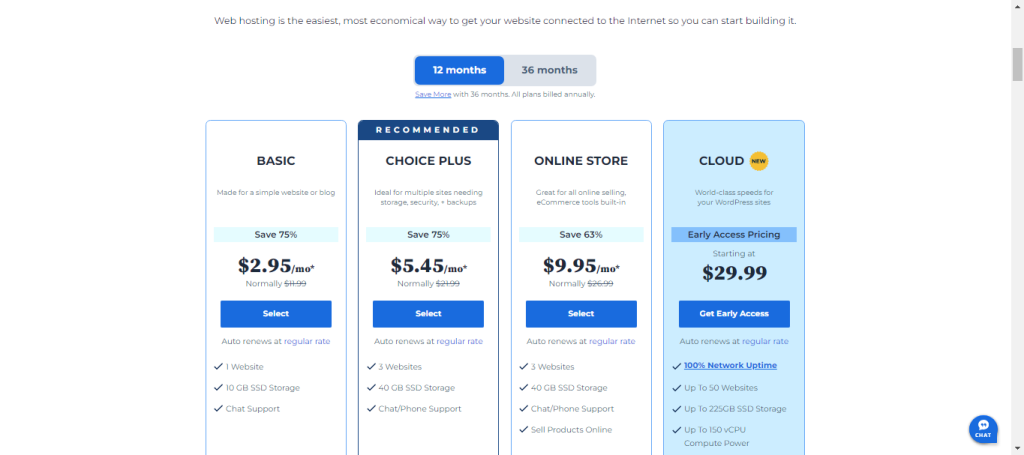Image resolution: width=1024 pixels, height=455 pixels.
Task: Follow the Save More link
Action: point(433,94)
